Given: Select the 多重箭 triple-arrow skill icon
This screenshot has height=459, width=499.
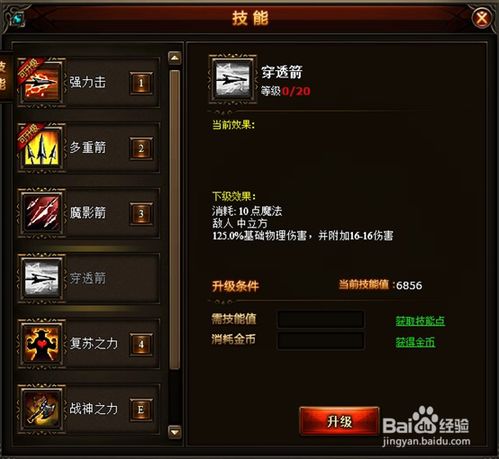Looking at the screenshot, I should coord(41,148).
